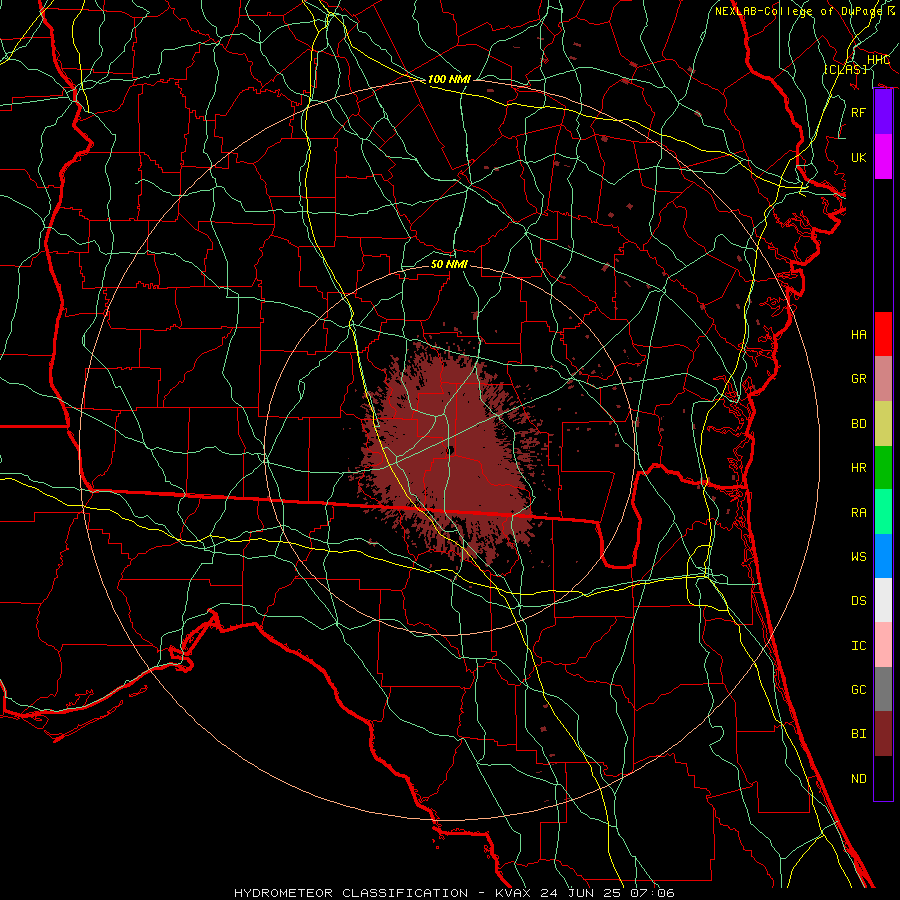Click the HR legend label text
Screen dimensions: 900x900
point(859,468)
